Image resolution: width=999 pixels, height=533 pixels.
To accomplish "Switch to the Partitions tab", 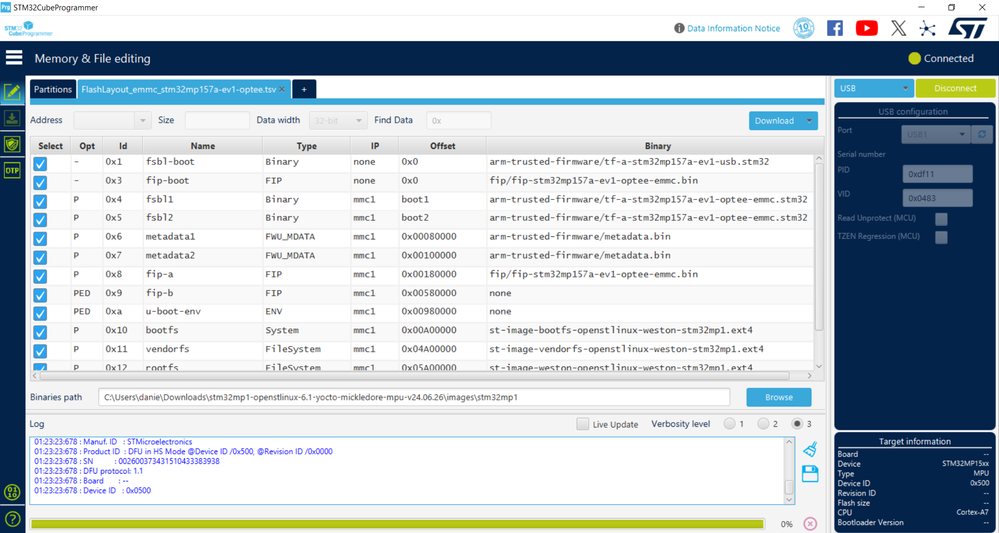I will [53, 90].
